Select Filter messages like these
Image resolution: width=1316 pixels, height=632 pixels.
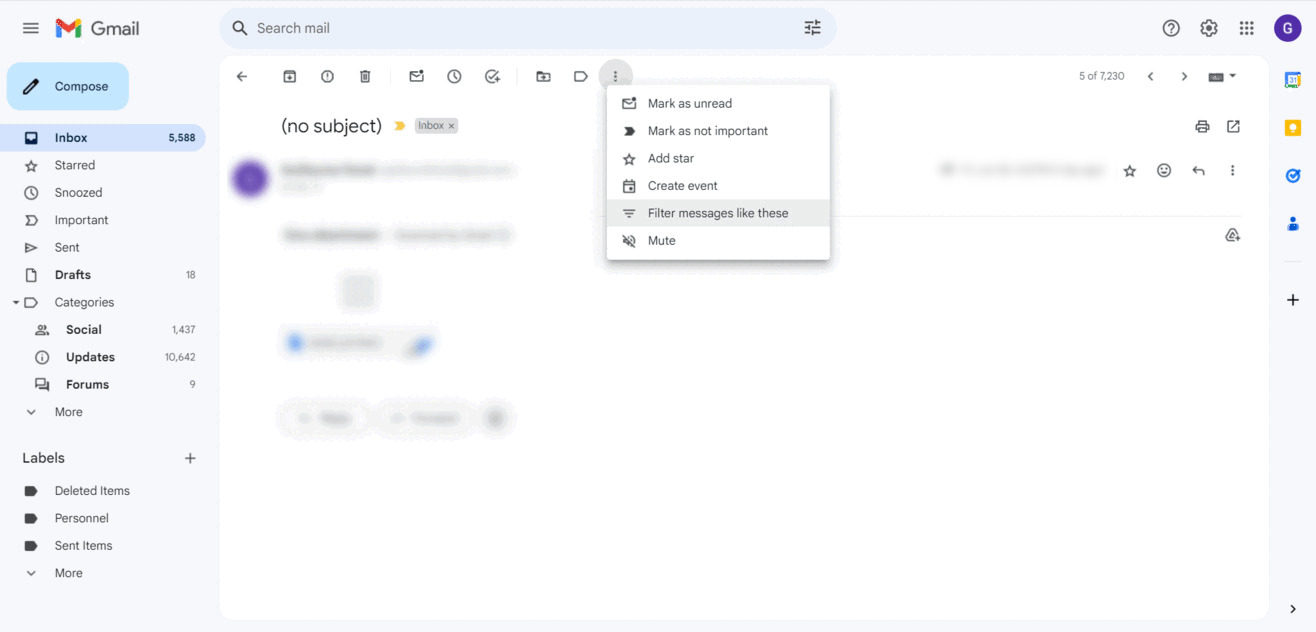[718, 213]
